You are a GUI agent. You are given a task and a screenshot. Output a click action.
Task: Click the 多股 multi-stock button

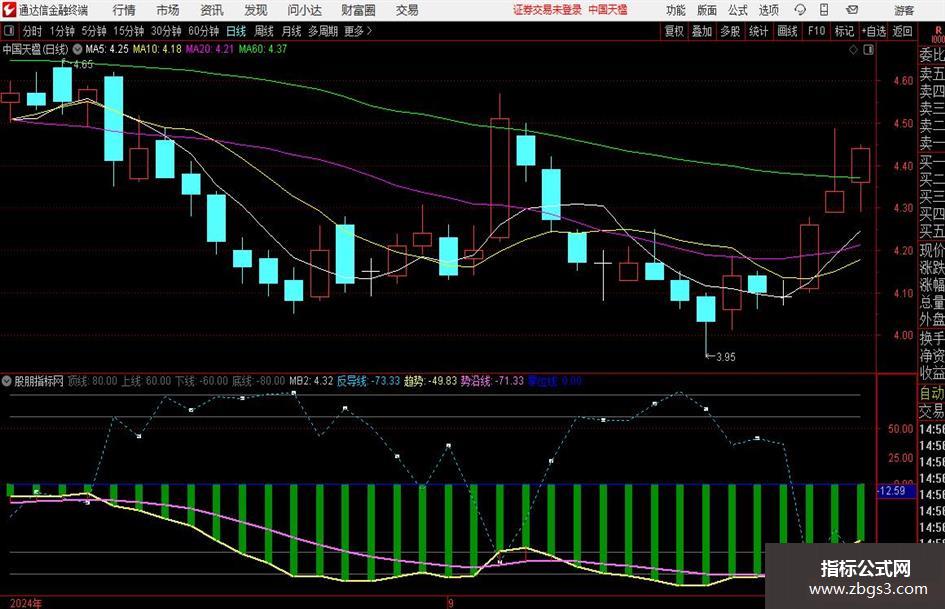730,31
